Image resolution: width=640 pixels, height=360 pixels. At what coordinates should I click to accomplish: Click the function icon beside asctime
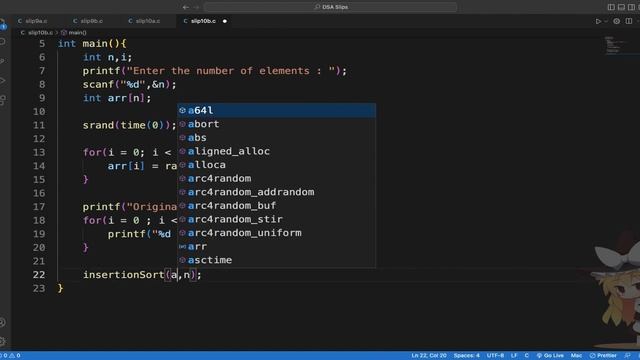(182, 260)
